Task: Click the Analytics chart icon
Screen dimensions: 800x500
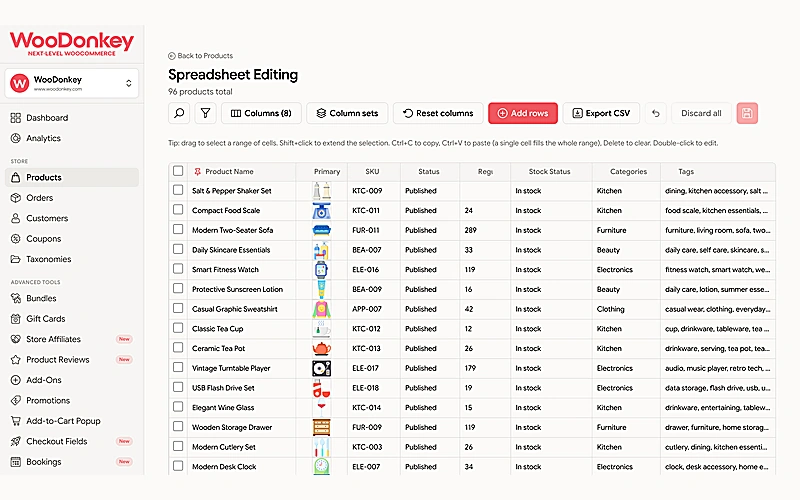Action: (16, 138)
